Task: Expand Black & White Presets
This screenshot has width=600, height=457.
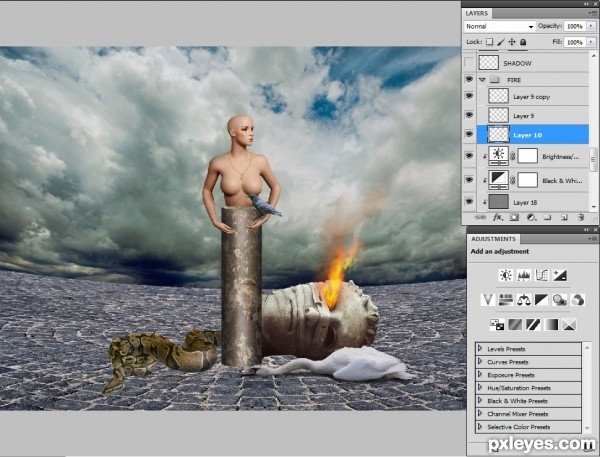Action: click(479, 401)
